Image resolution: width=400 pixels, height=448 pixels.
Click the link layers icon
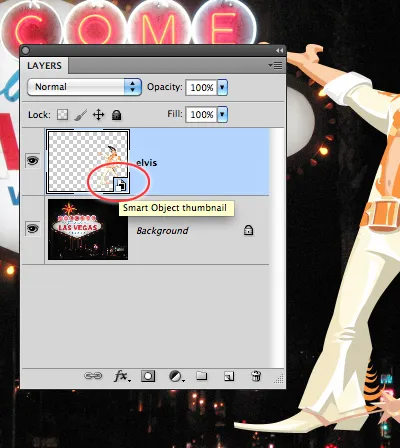point(93,376)
